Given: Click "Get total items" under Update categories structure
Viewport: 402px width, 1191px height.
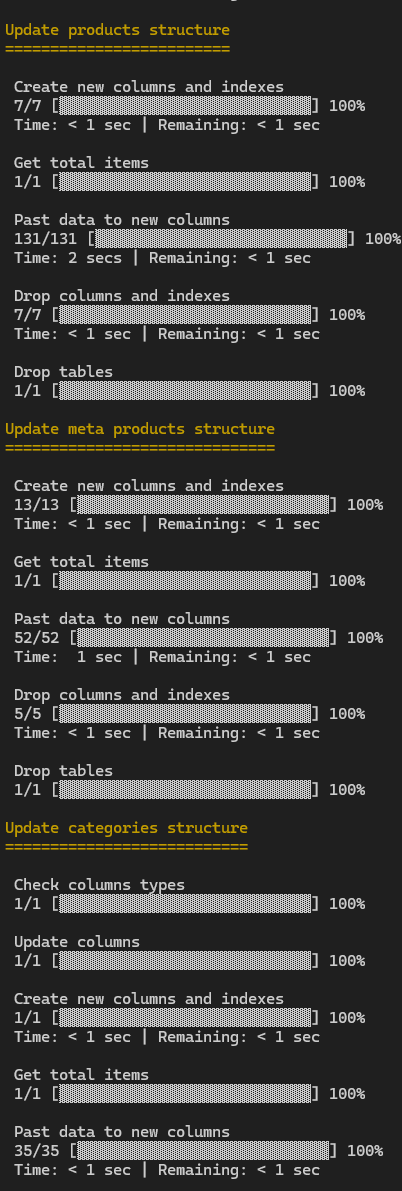Looking at the screenshot, I should 81,1075.
